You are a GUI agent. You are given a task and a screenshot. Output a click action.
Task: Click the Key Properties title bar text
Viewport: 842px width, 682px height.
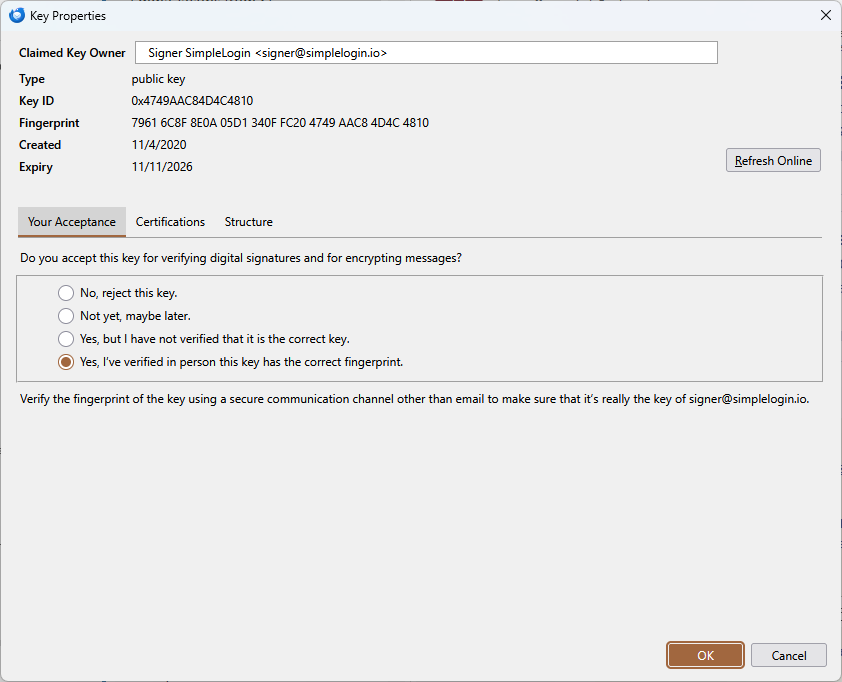click(x=68, y=16)
